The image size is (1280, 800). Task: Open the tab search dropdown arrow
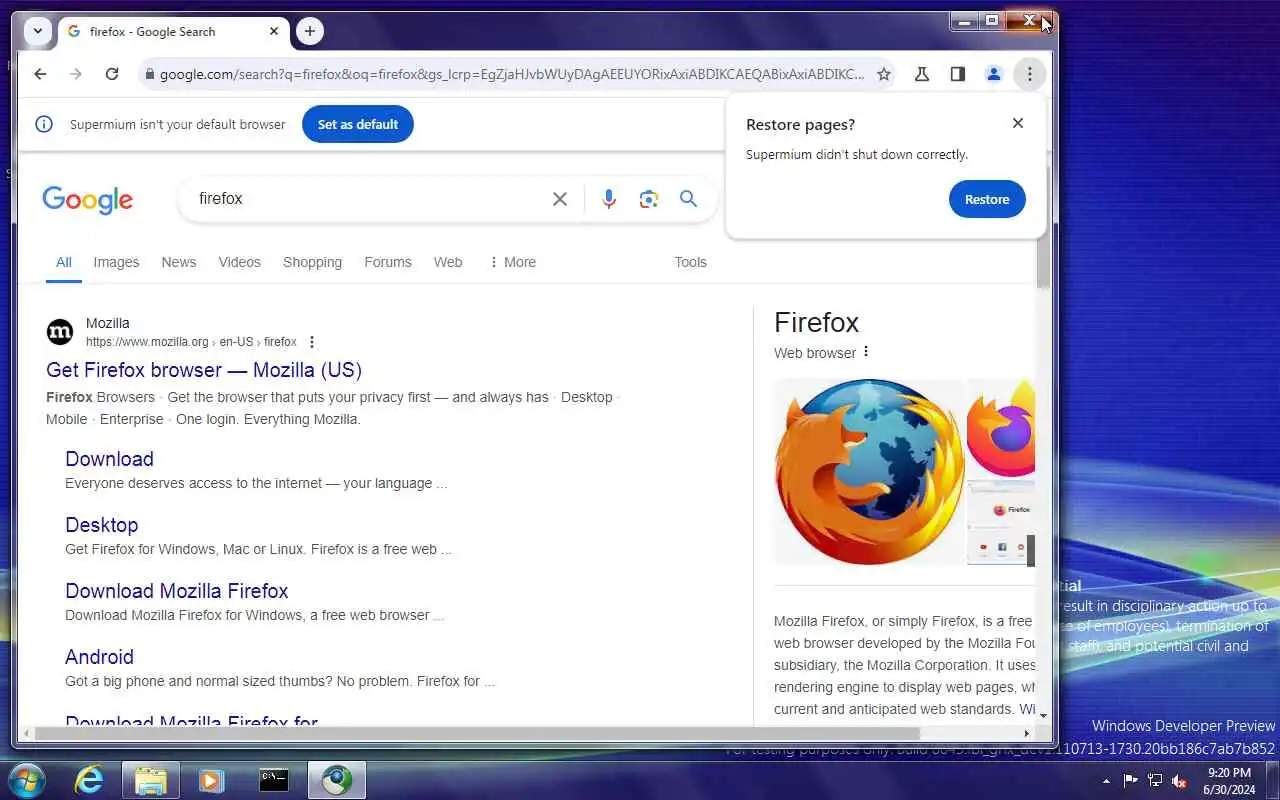click(38, 31)
